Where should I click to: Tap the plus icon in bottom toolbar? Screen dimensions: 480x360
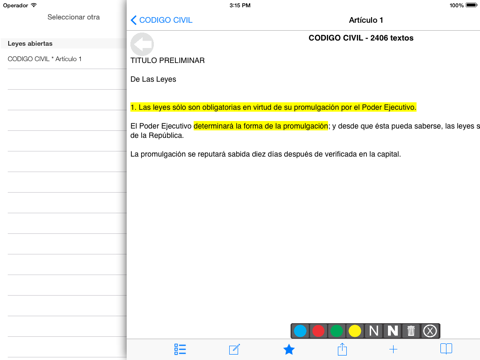coord(393,349)
